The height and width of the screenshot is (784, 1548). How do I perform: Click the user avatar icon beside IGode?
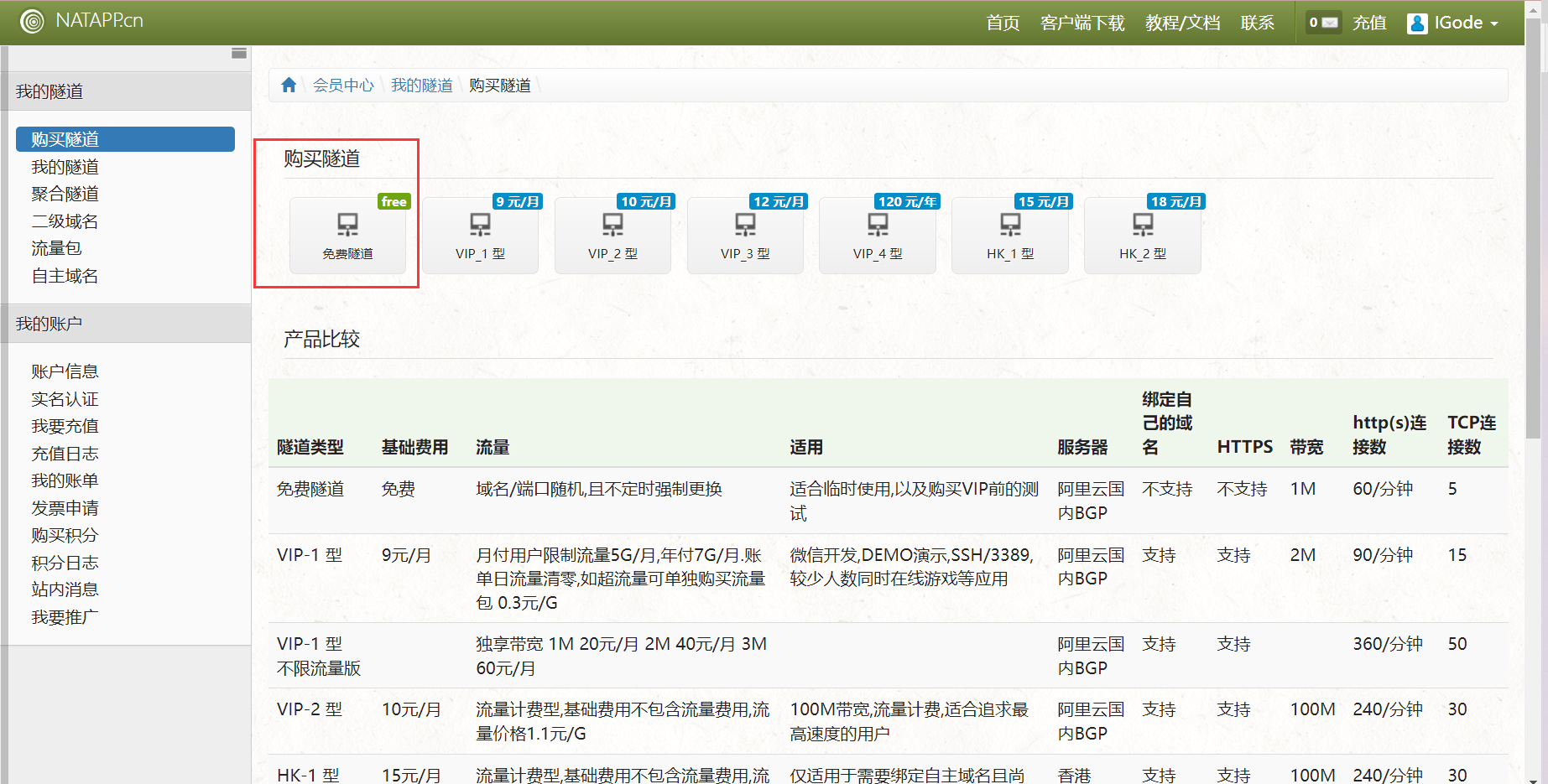(1417, 23)
